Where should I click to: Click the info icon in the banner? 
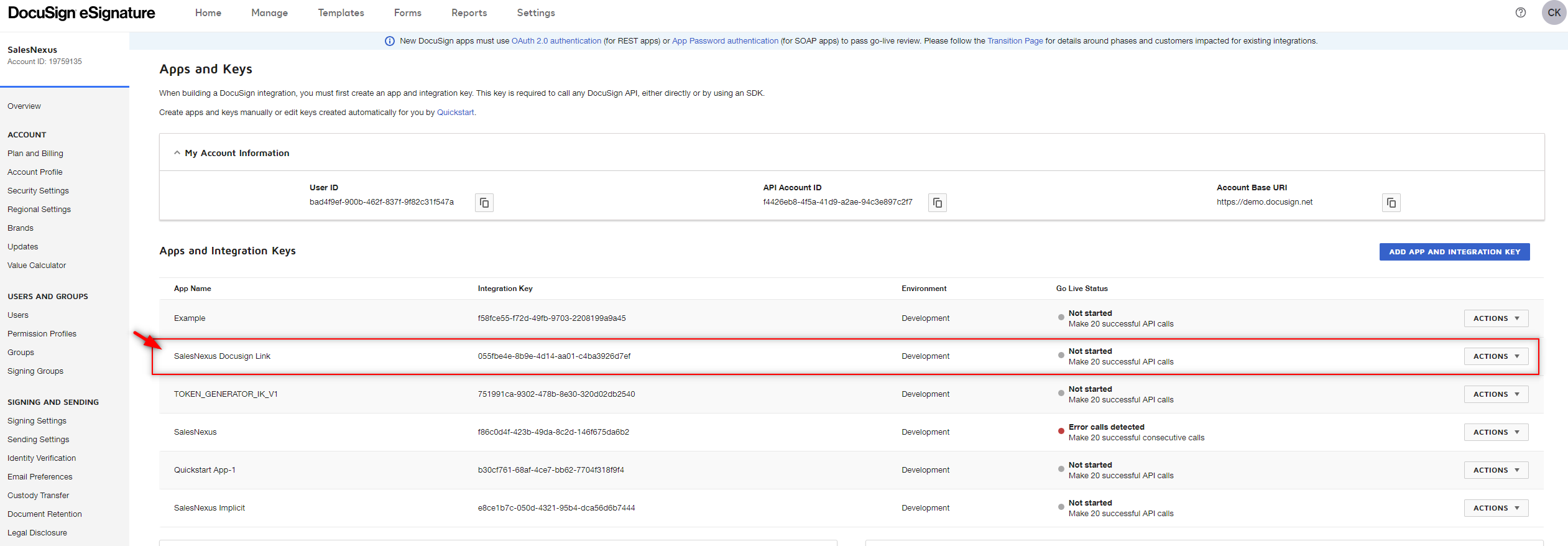tap(390, 41)
